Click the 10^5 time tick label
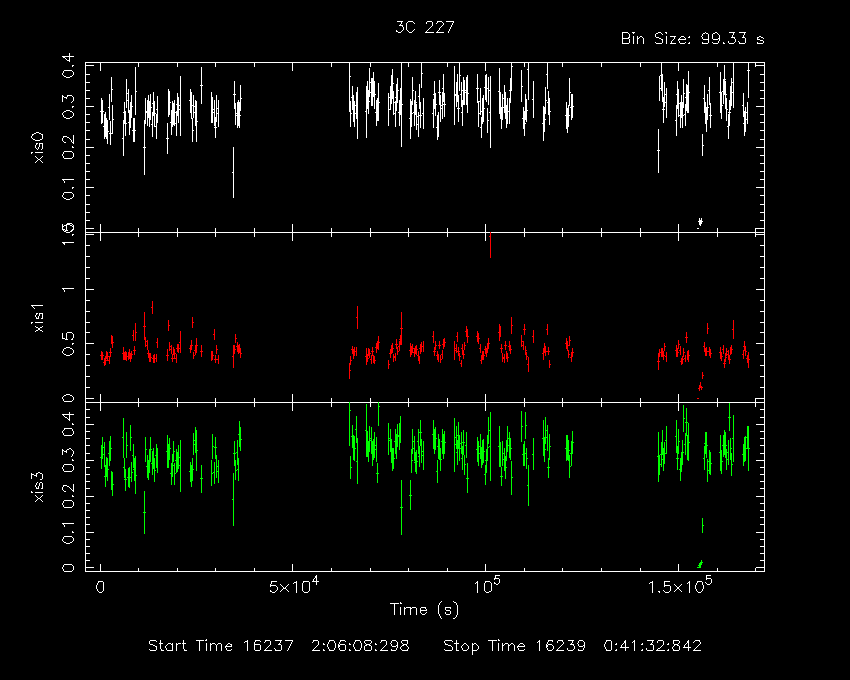This screenshot has height=680, width=850. pos(487,587)
